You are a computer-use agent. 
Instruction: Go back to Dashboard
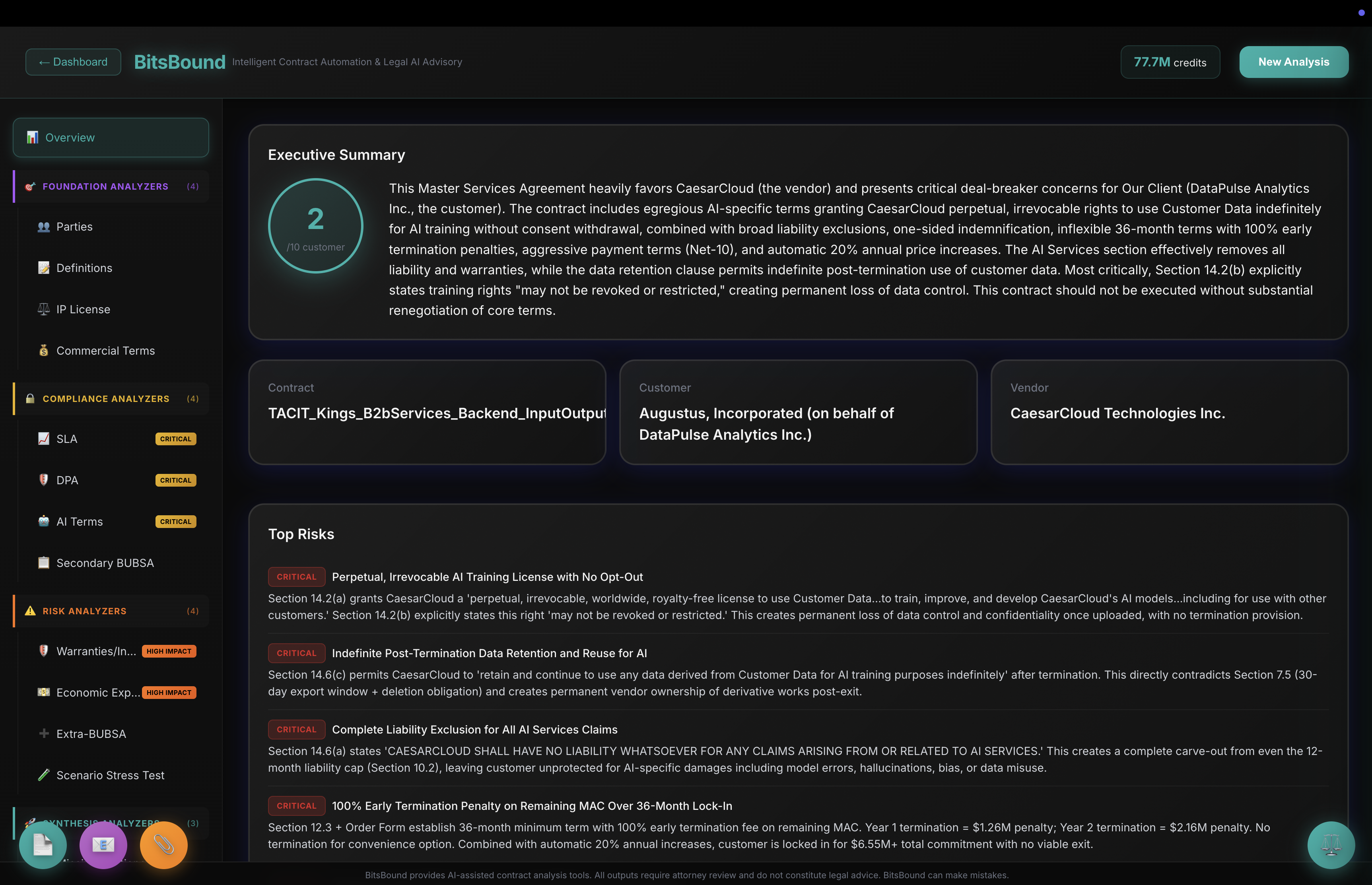tap(73, 62)
